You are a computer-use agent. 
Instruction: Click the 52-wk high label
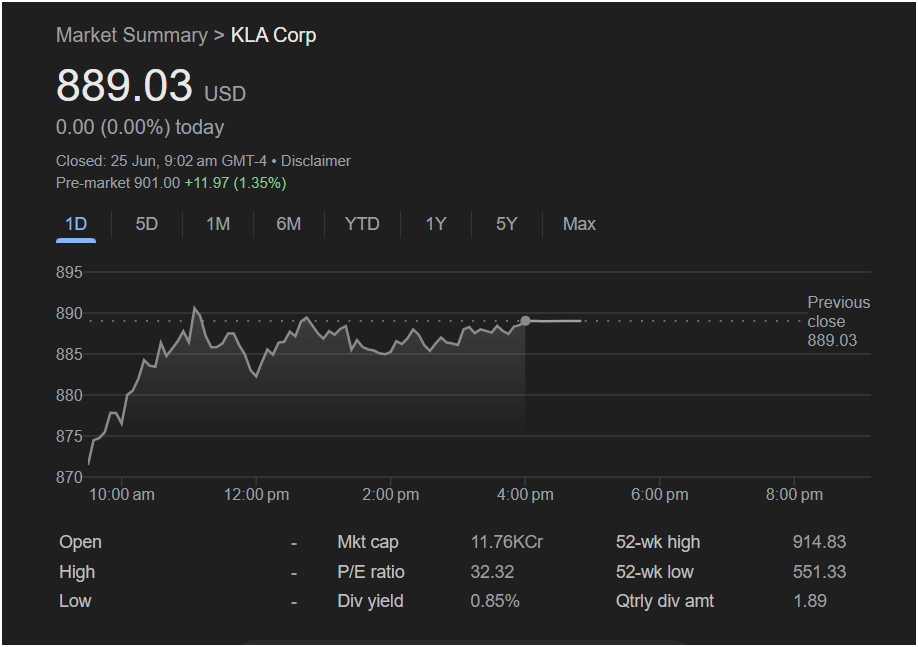[x=657, y=542]
